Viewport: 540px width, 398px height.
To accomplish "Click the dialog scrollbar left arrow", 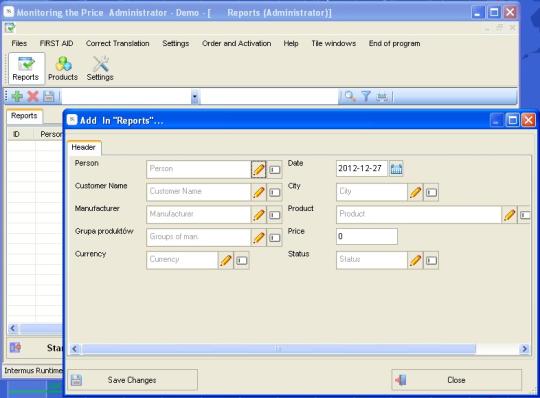I will coord(75,349).
